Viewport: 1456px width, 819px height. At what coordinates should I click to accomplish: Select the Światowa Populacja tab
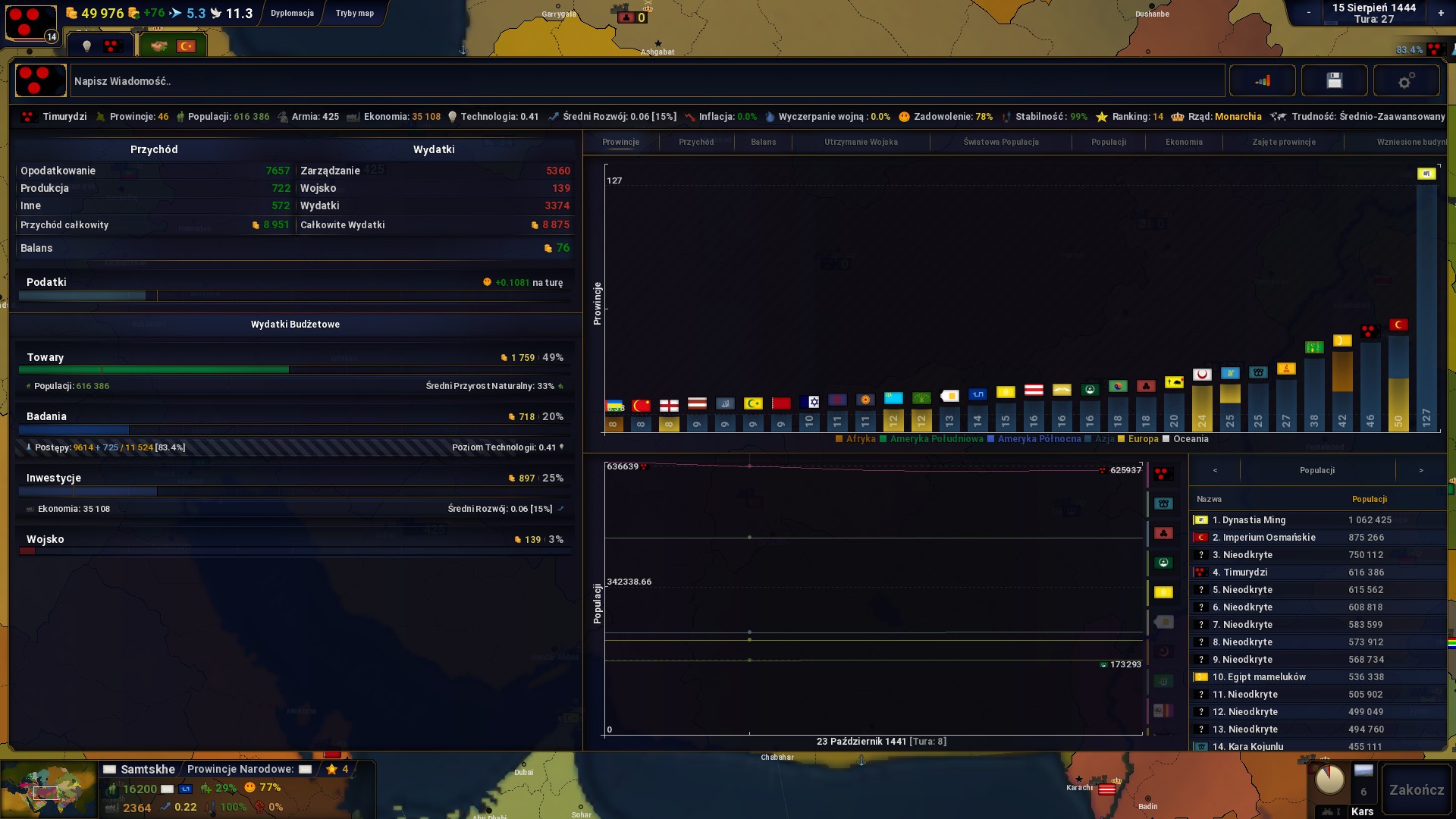(1000, 142)
